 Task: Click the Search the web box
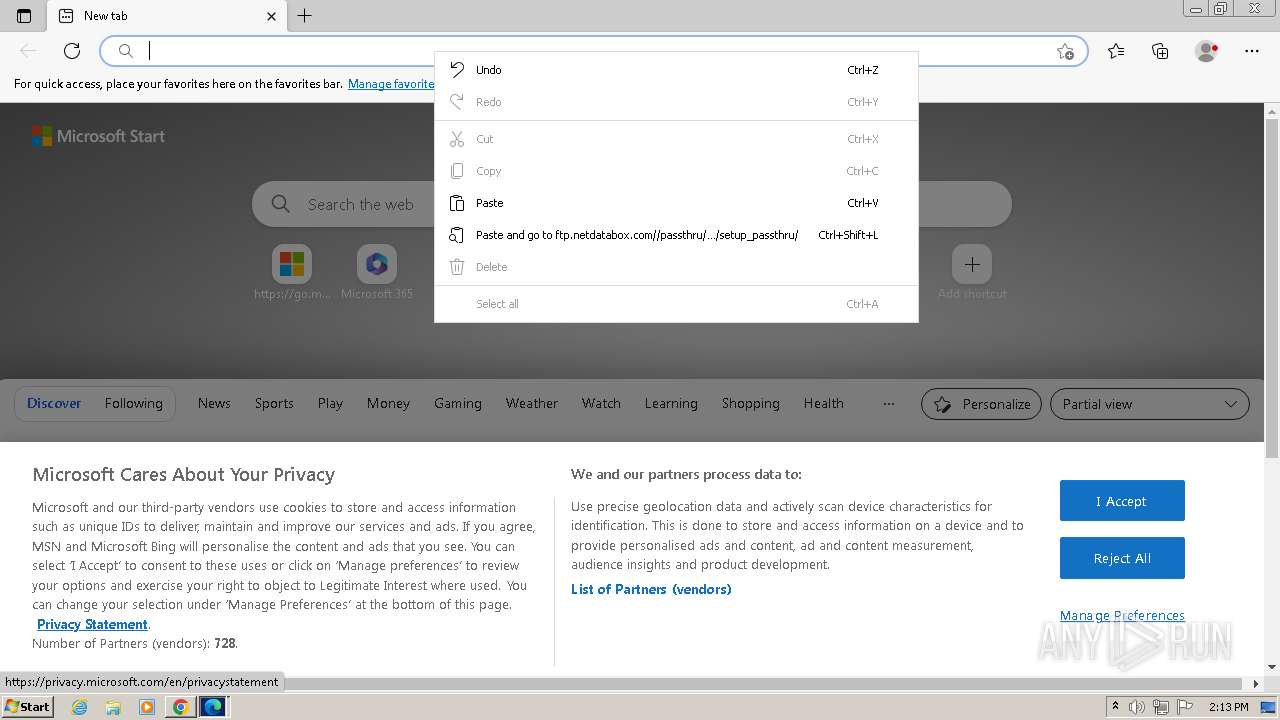tap(631, 204)
